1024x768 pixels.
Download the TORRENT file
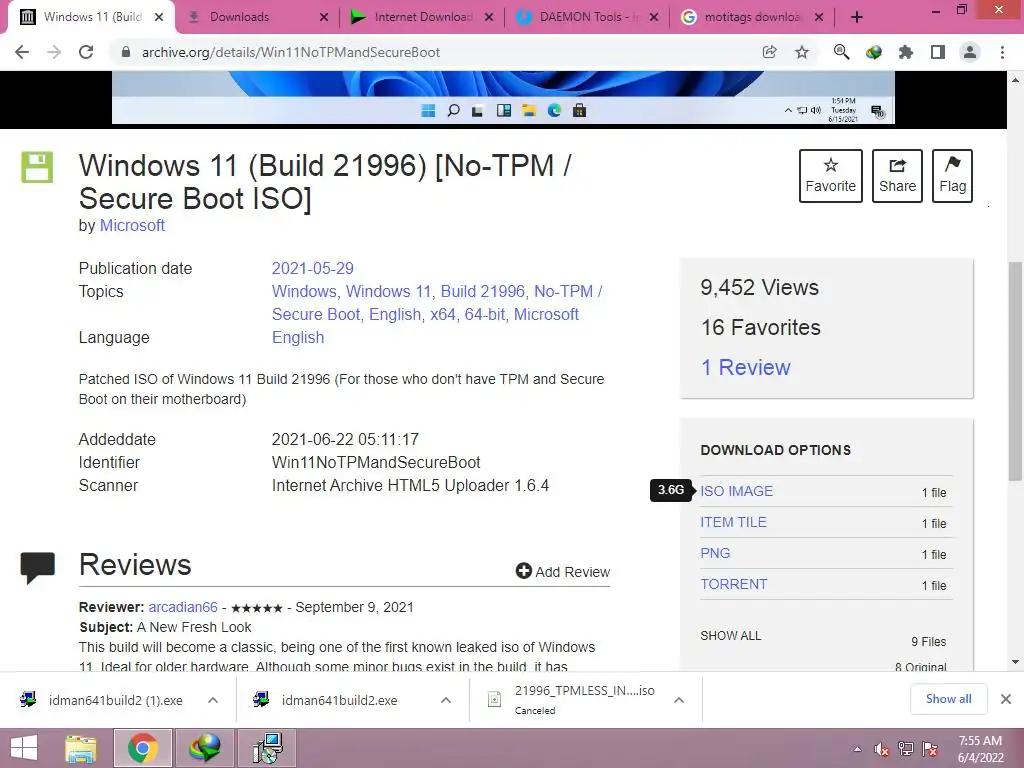(733, 584)
